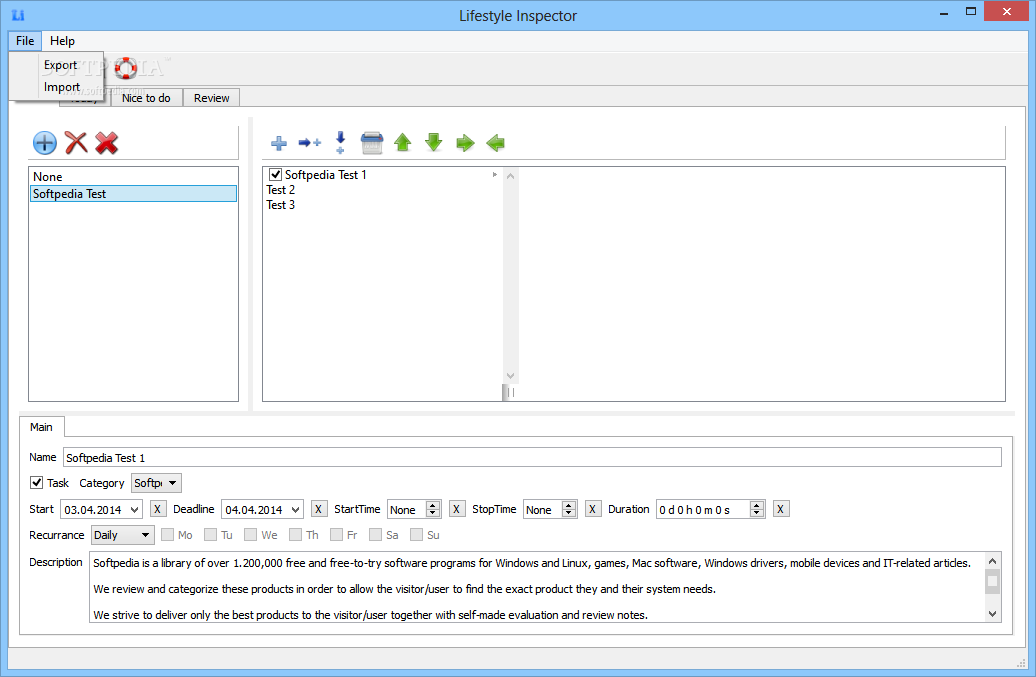Viewport: 1036px width, 677px height.
Task: Check the Mo recurrence day
Action: pos(168,534)
